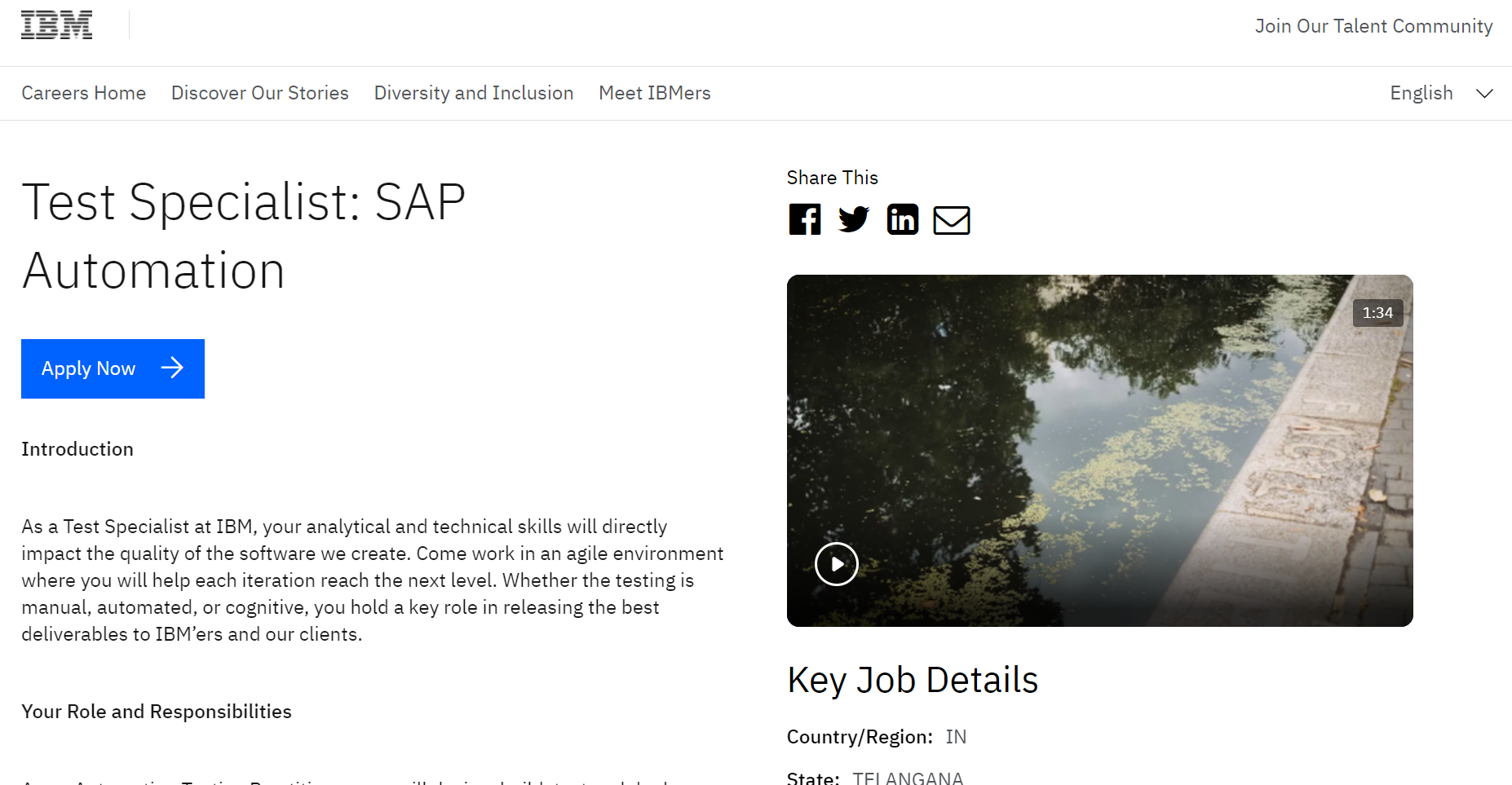
Task: Click the Test Specialist: SAP Automation heading
Action: tap(244, 236)
